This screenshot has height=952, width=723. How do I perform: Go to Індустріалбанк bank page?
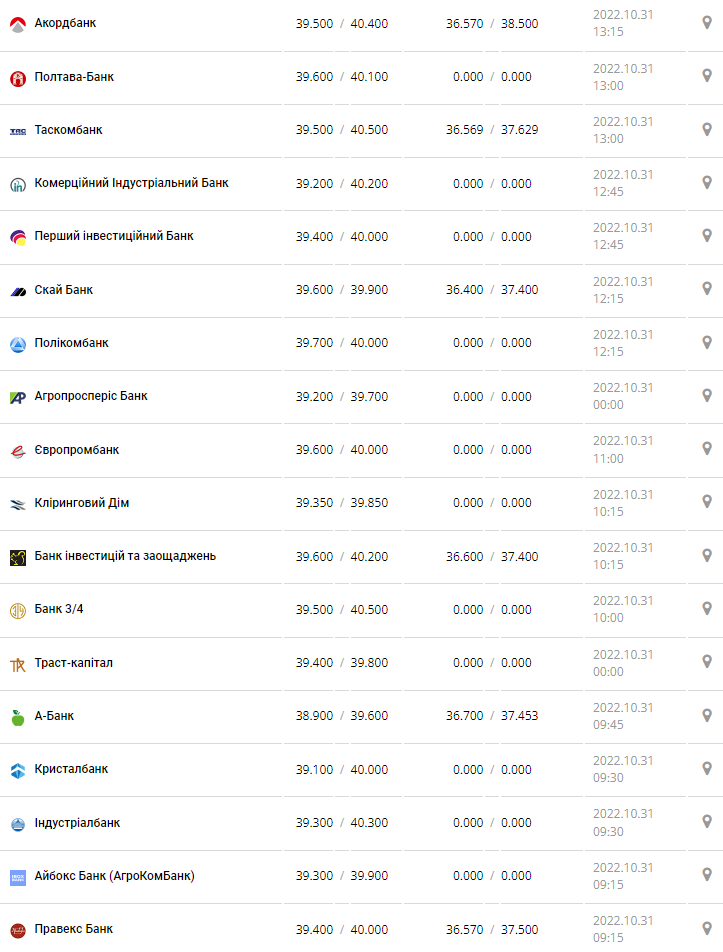click(77, 823)
